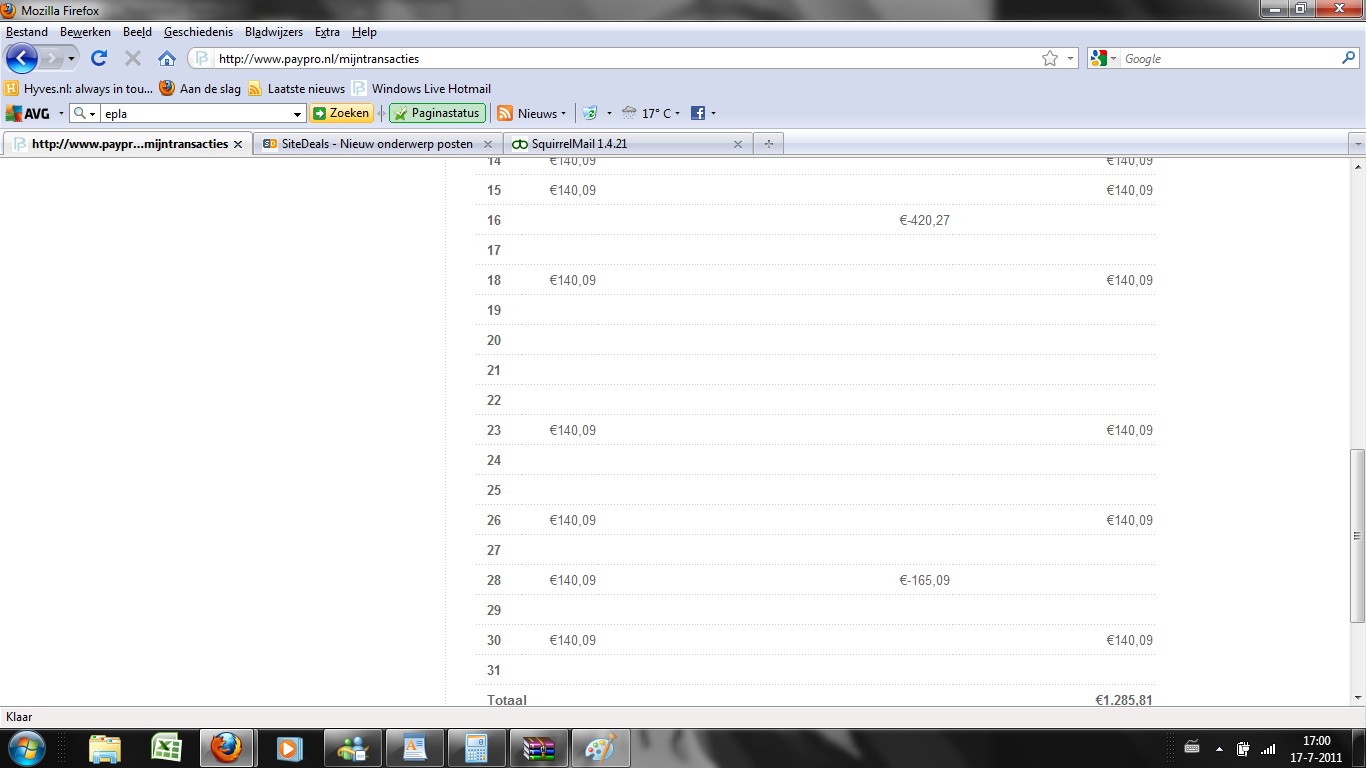Open WinRAR from the taskbar
The height and width of the screenshot is (768, 1366).
(539, 748)
